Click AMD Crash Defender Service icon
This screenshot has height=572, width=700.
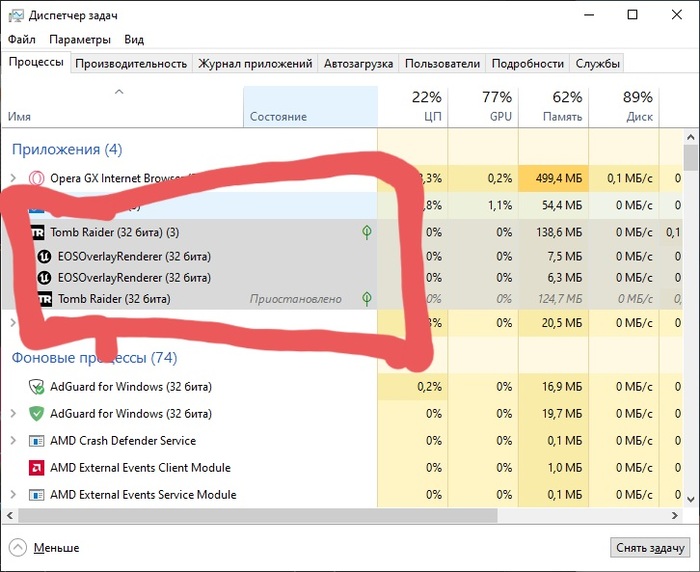click(x=36, y=441)
